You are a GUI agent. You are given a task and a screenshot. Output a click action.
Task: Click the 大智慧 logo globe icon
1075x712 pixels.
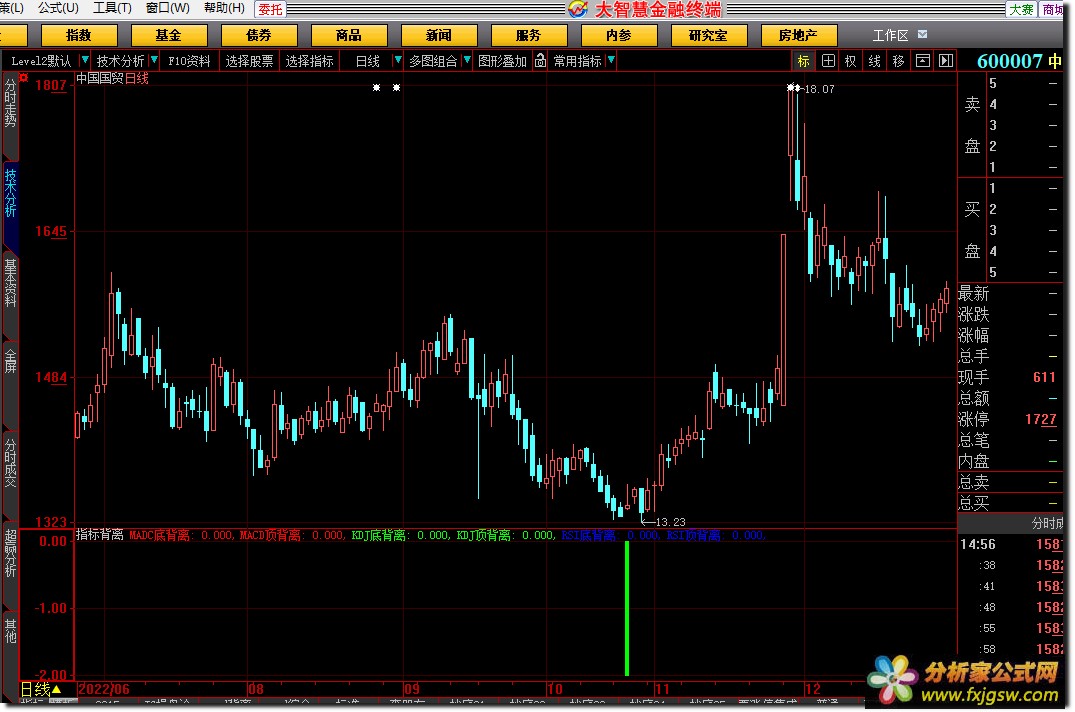578,9
